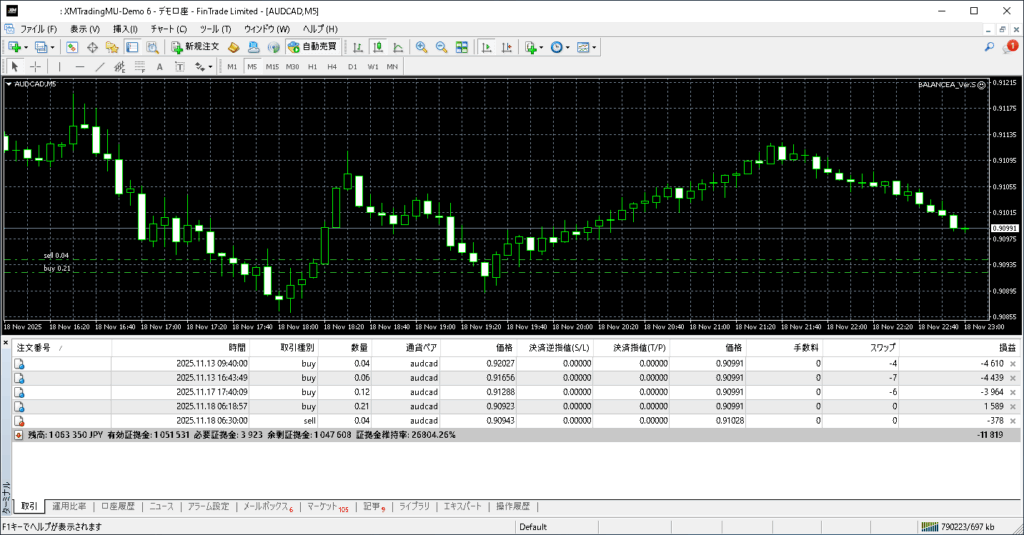Switch chart to candlestick display
The width and height of the screenshot is (1024, 535).
pos(380,47)
